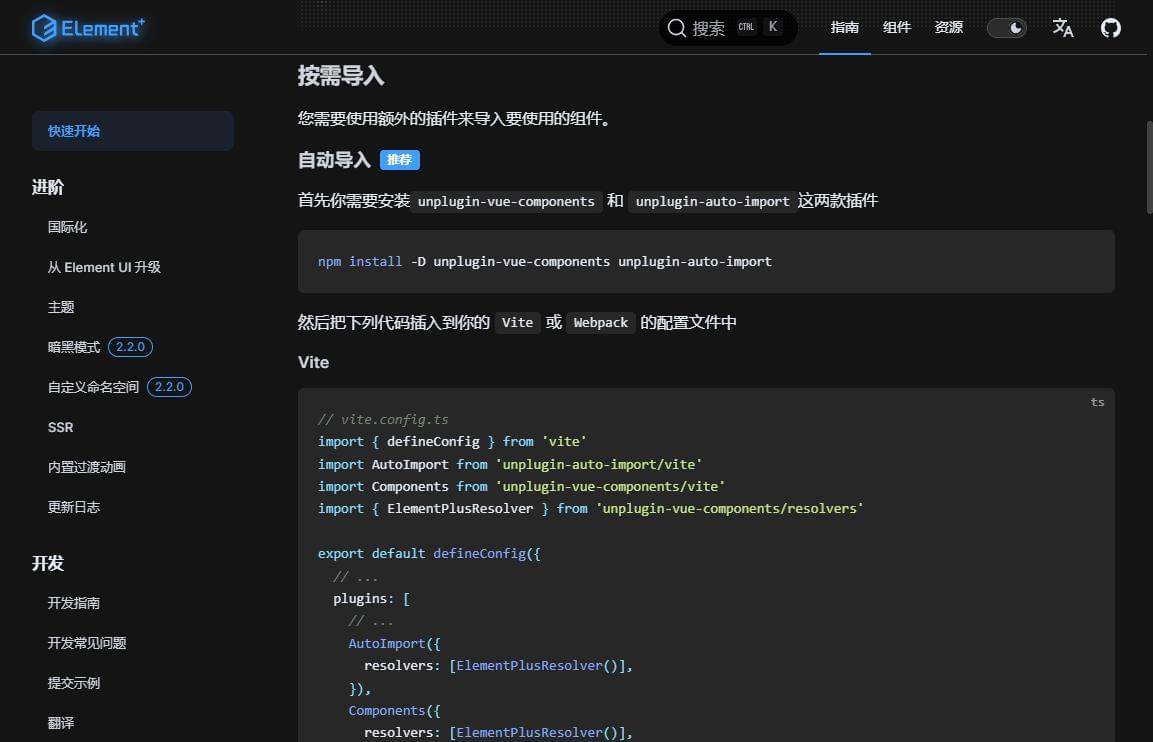
Task: Click the Element Plus logo
Action: click(x=88, y=28)
